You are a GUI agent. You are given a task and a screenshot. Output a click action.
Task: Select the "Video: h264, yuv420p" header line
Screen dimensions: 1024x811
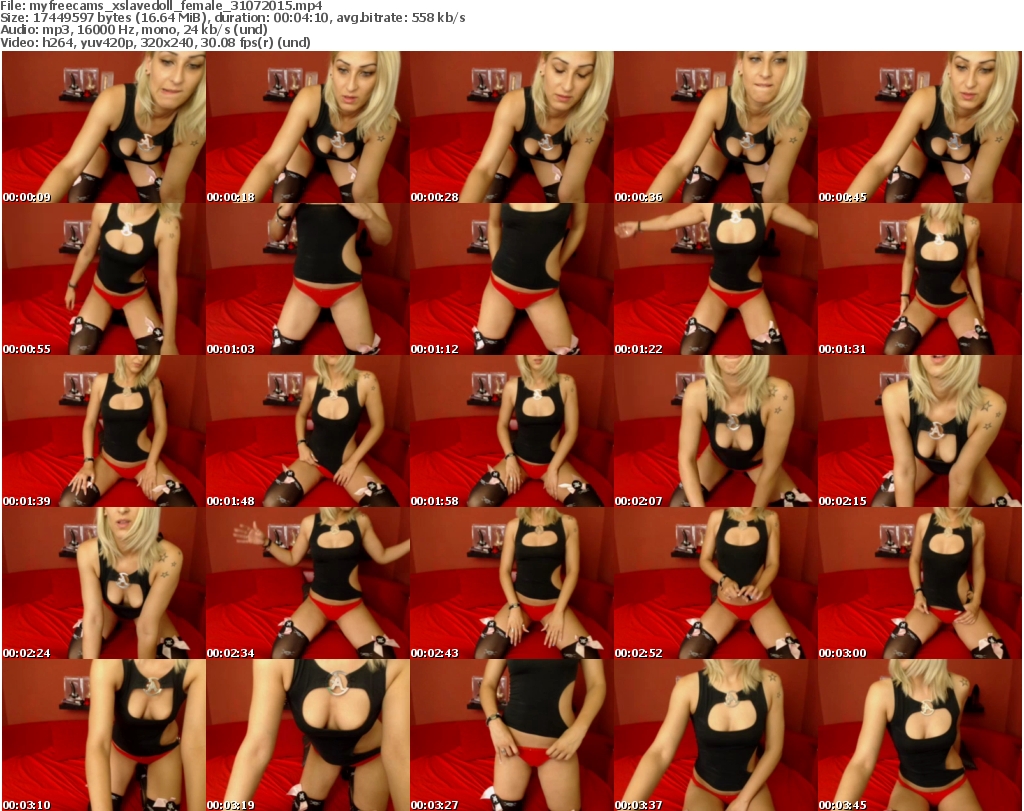click(x=155, y=42)
